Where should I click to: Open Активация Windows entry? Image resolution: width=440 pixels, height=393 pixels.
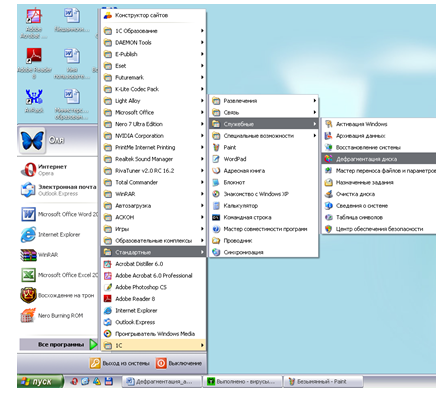tap(379, 124)
